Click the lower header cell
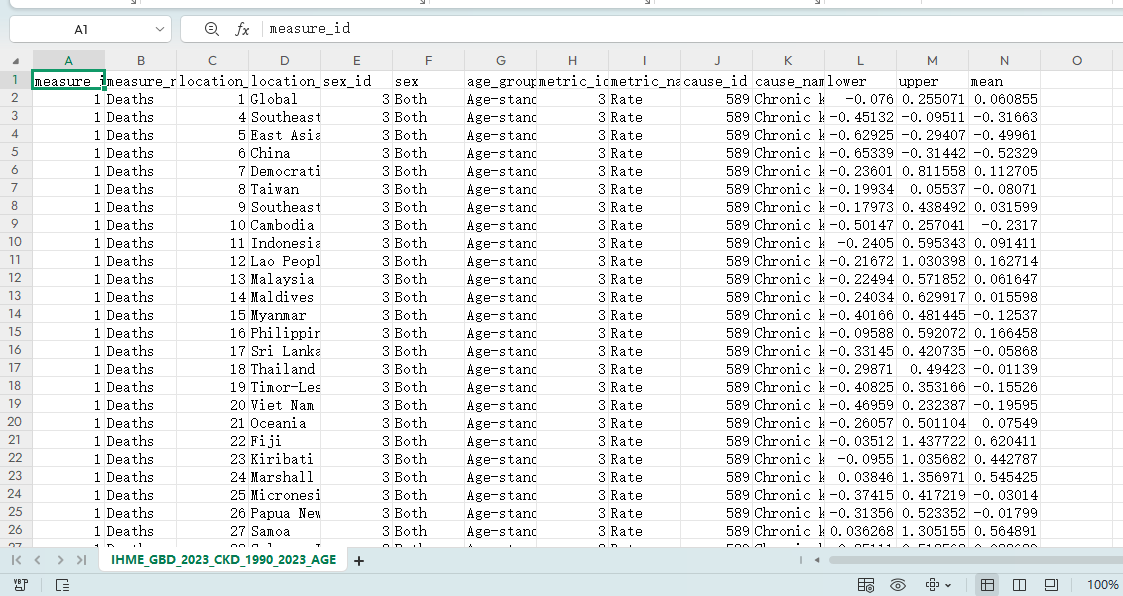This screenshot has width=1123, height=596. coord(860,81)
